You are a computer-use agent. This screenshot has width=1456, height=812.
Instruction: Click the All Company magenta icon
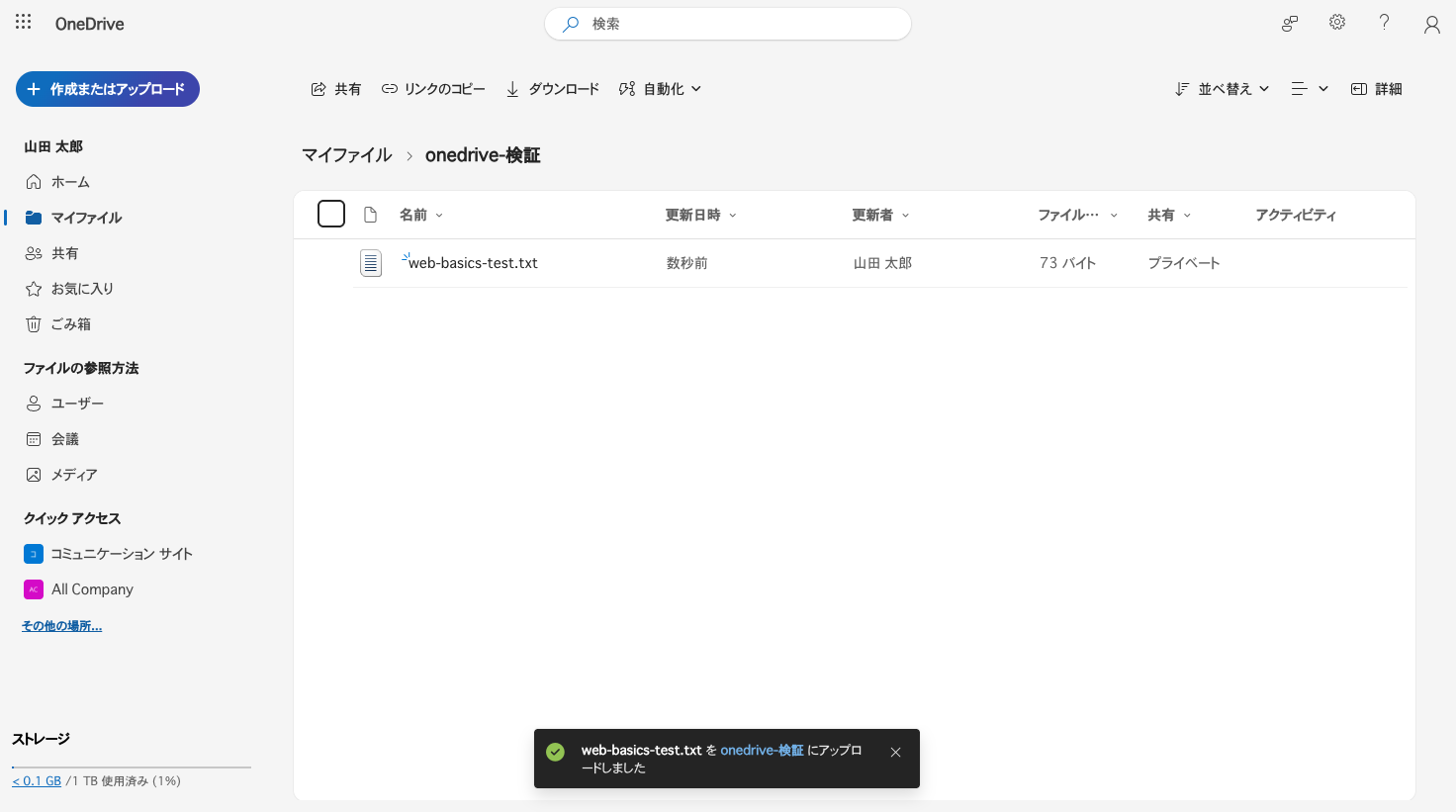tap(34, 589)
